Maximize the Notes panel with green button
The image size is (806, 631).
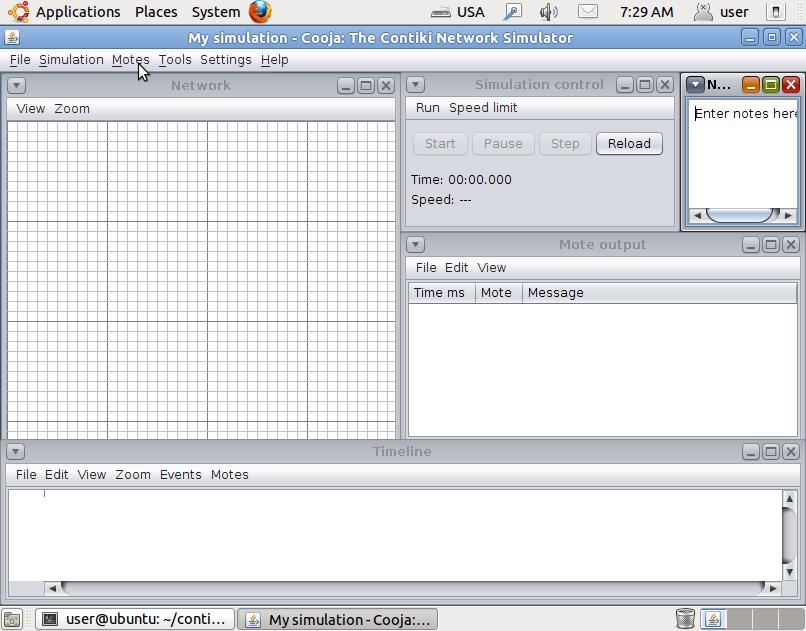771,84
